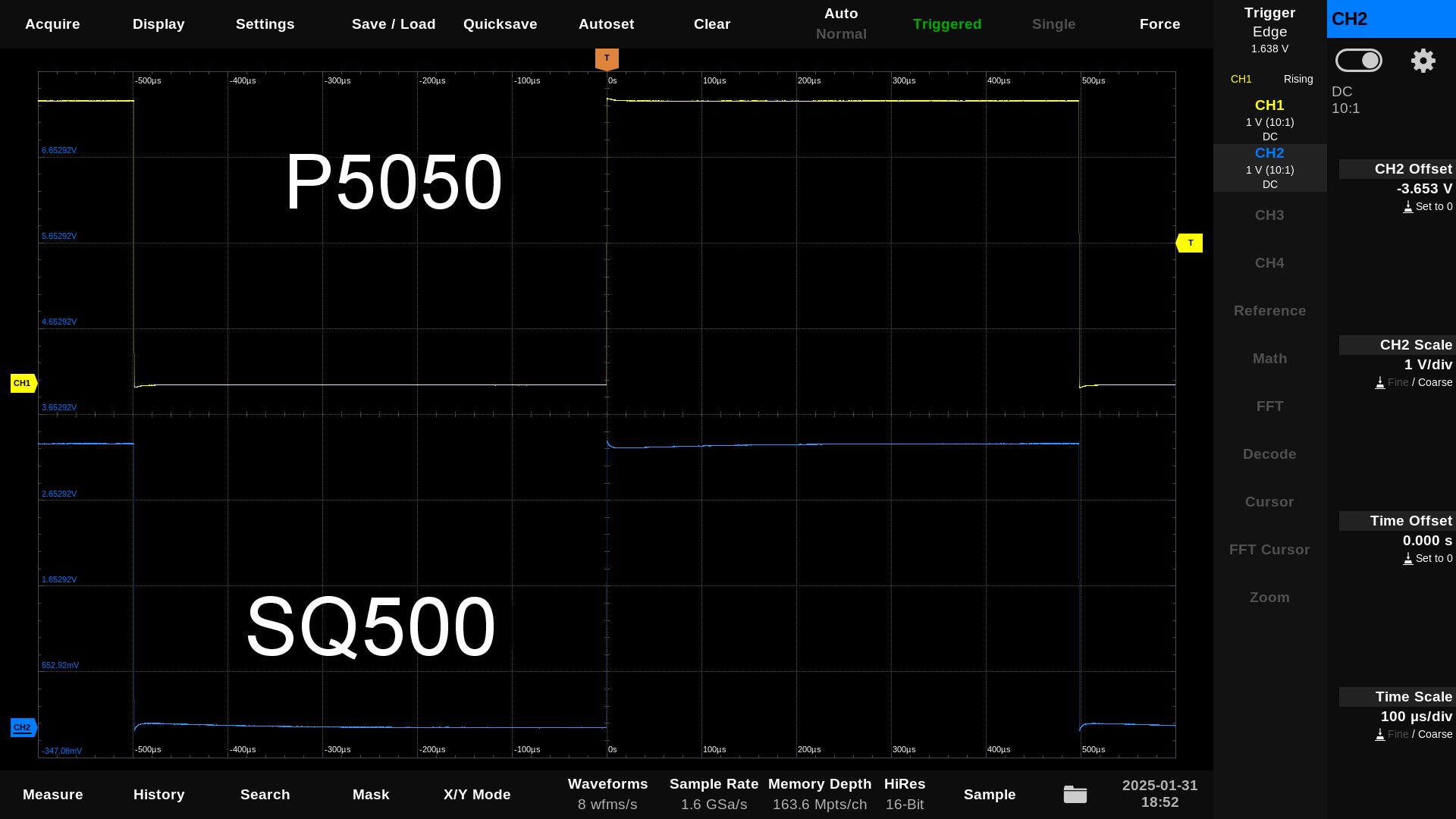Image resolution: width=1456 pixels, height=819 pixels.
Task: Select Normal trigger mode
Action: pyautogui.click(x=841, y=34)
